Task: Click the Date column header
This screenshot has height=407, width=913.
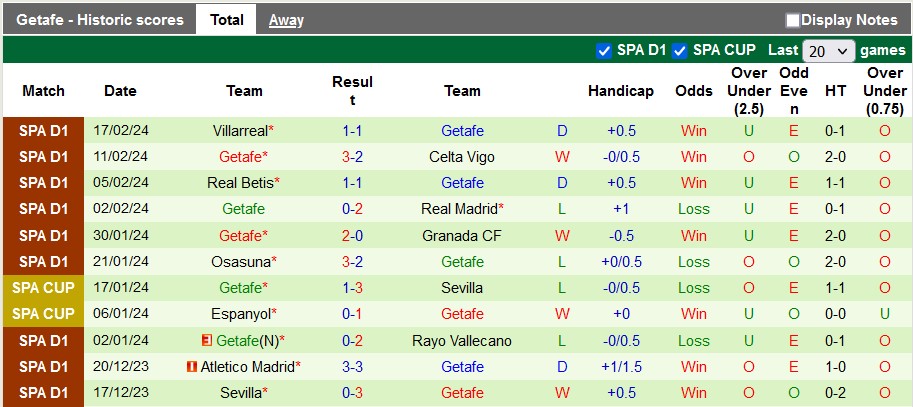Action: point(120,91)
